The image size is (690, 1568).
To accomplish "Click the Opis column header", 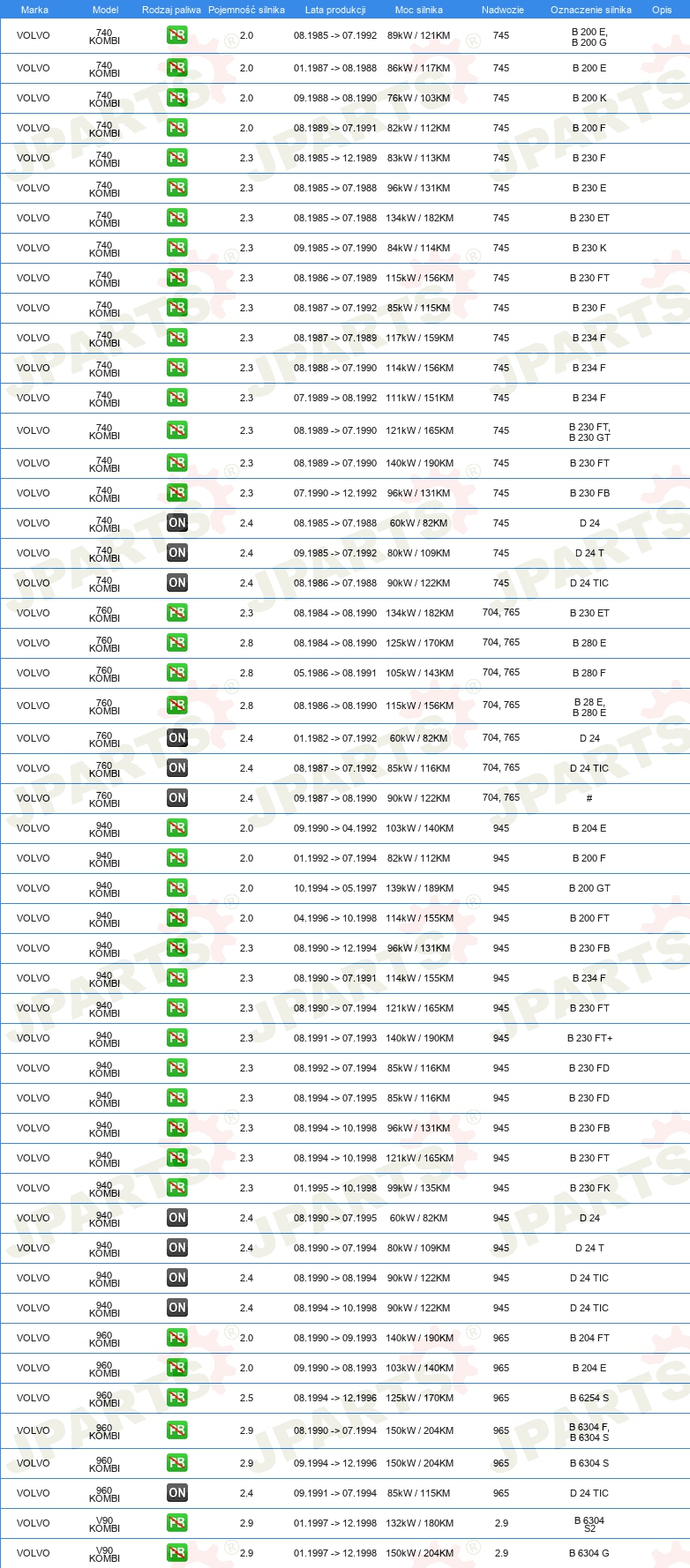I will tap(662, 10).
